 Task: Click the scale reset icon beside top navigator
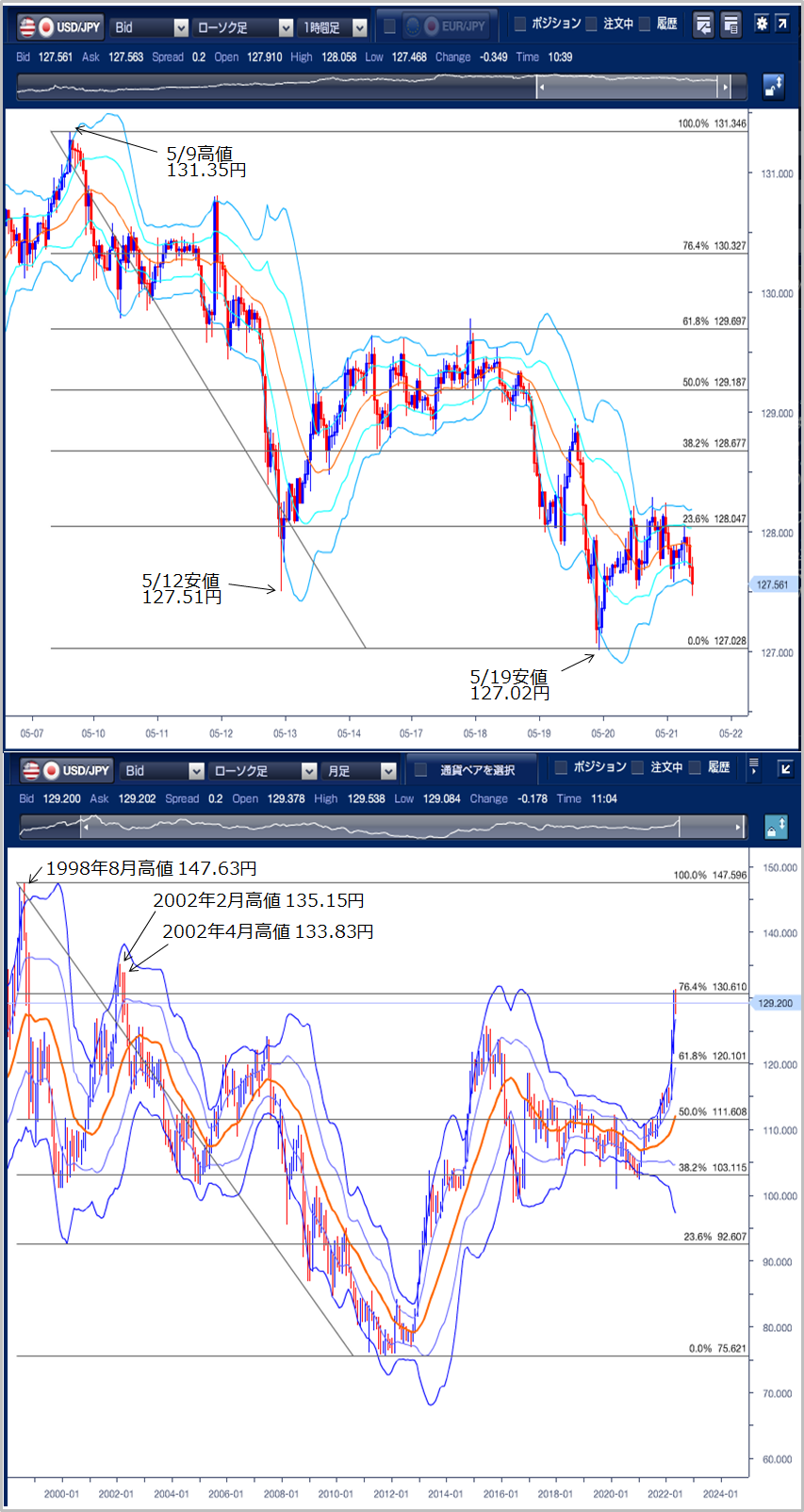[773, 87]
